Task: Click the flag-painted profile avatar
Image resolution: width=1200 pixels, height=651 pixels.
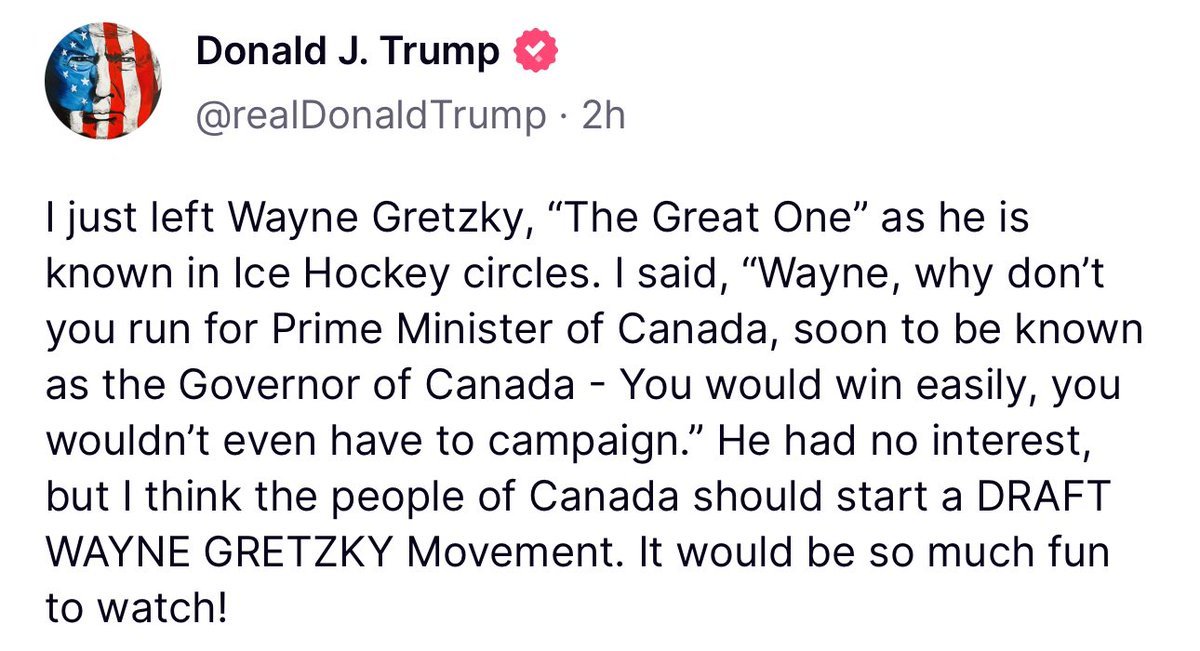Action: [x=104, y=80]
